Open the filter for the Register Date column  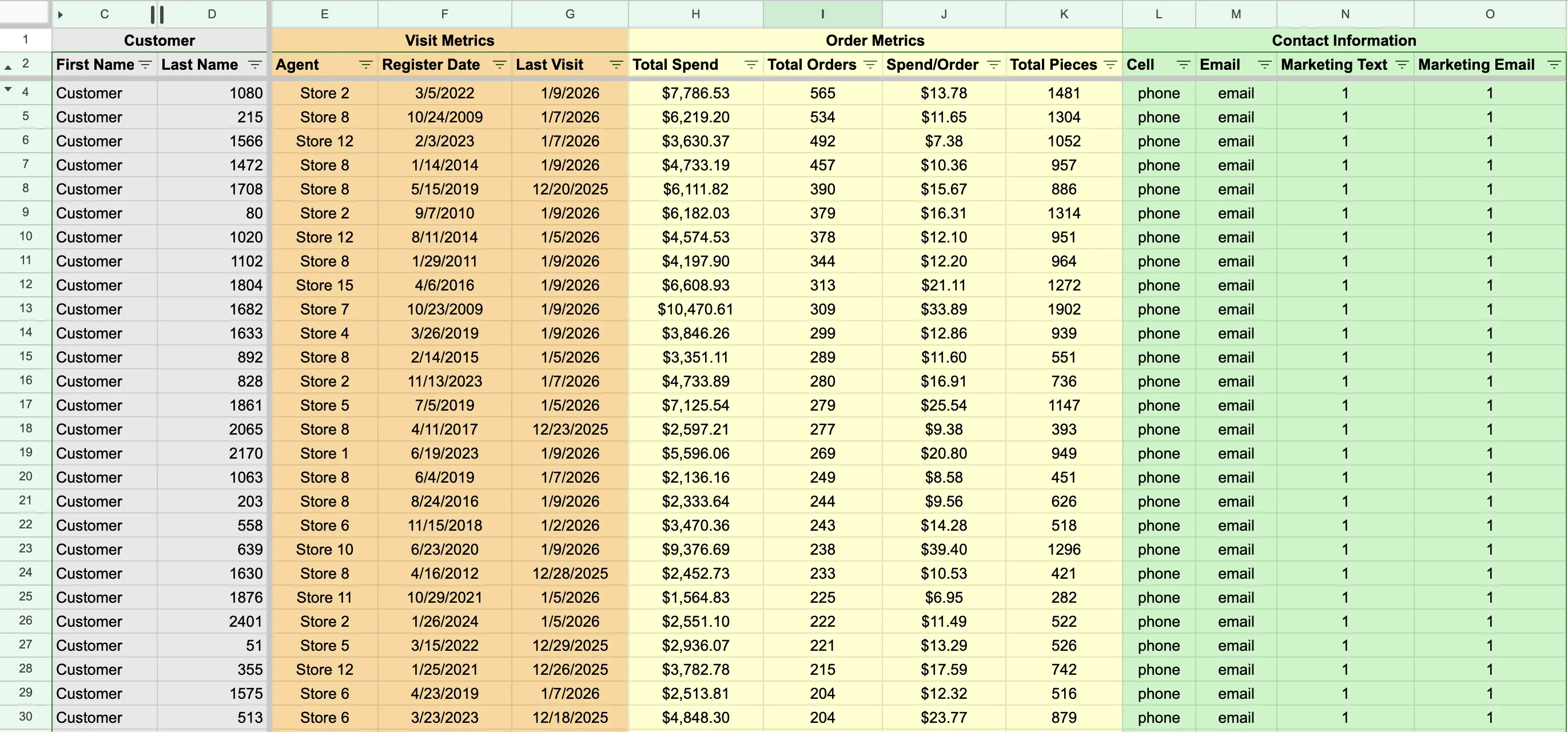[500, 65]
